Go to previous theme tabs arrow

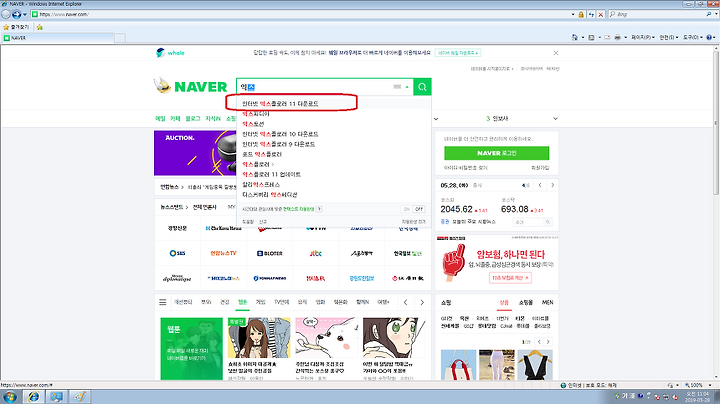click(405, 302)
